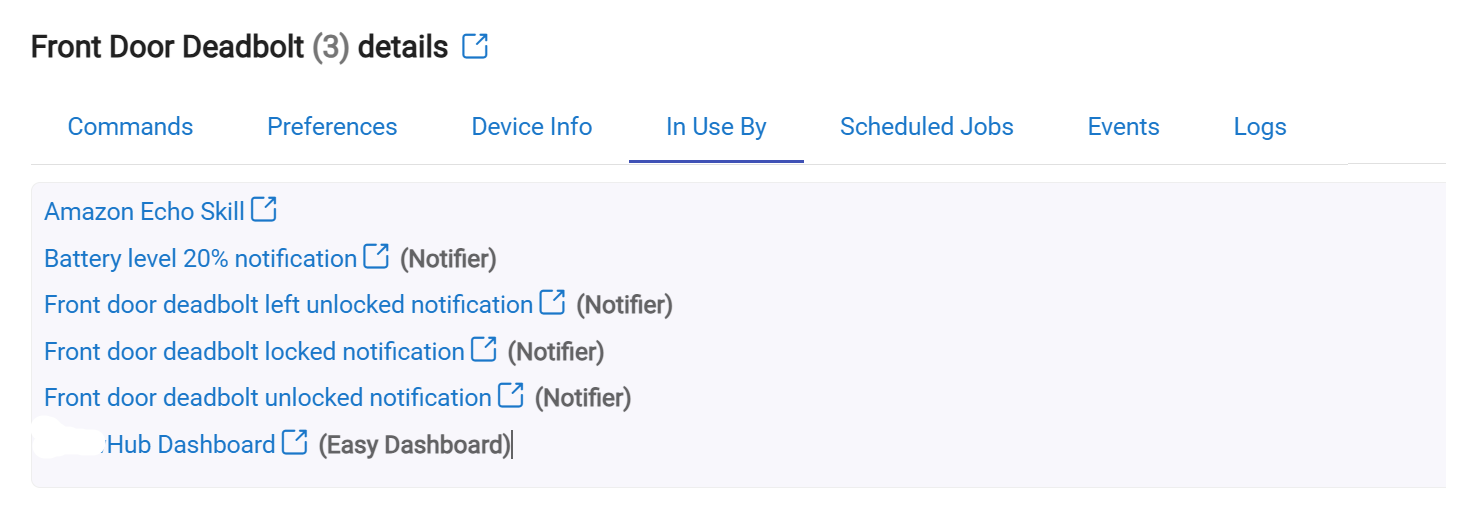The width and height of the screenshot is (1474, 518).
Task: Open Front door deadbolt locked notification link
Action: [254, 352]
